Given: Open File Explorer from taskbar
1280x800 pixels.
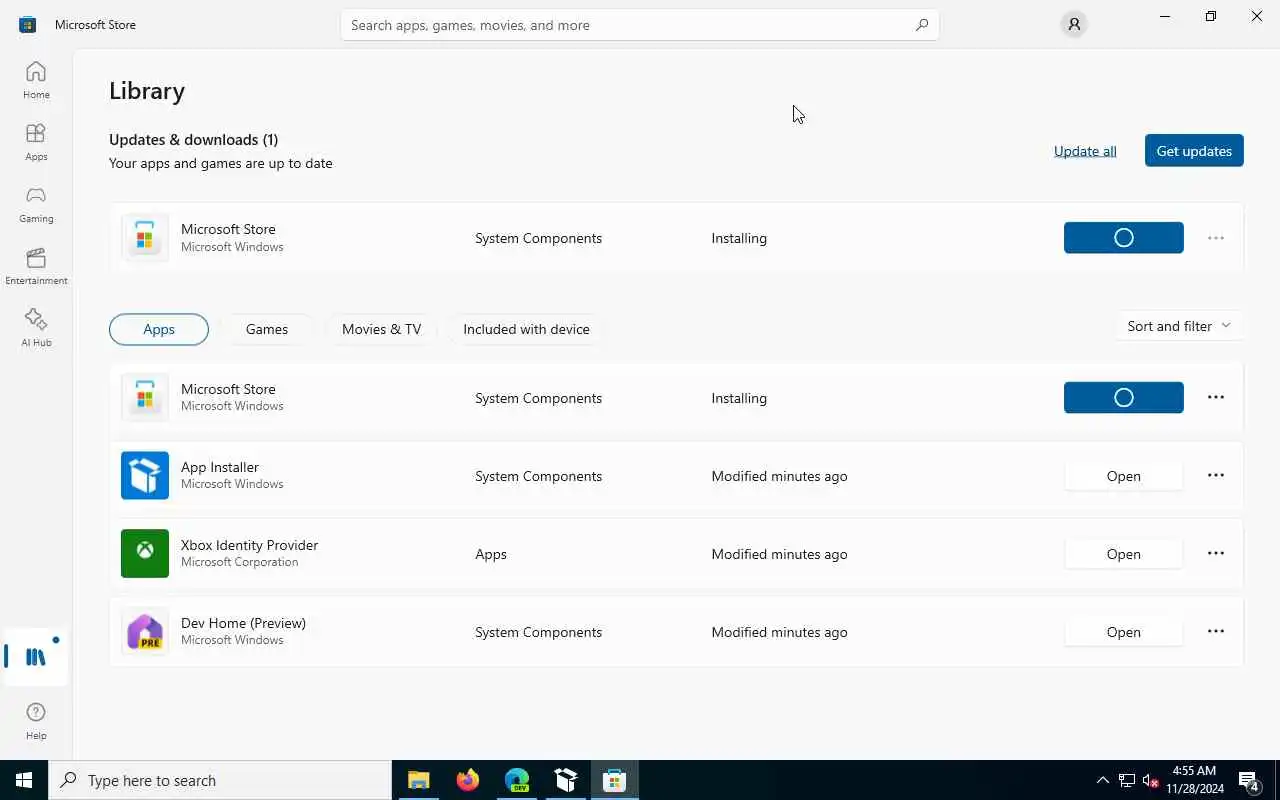Looking at the screenshot, I should tap(418, 780).
